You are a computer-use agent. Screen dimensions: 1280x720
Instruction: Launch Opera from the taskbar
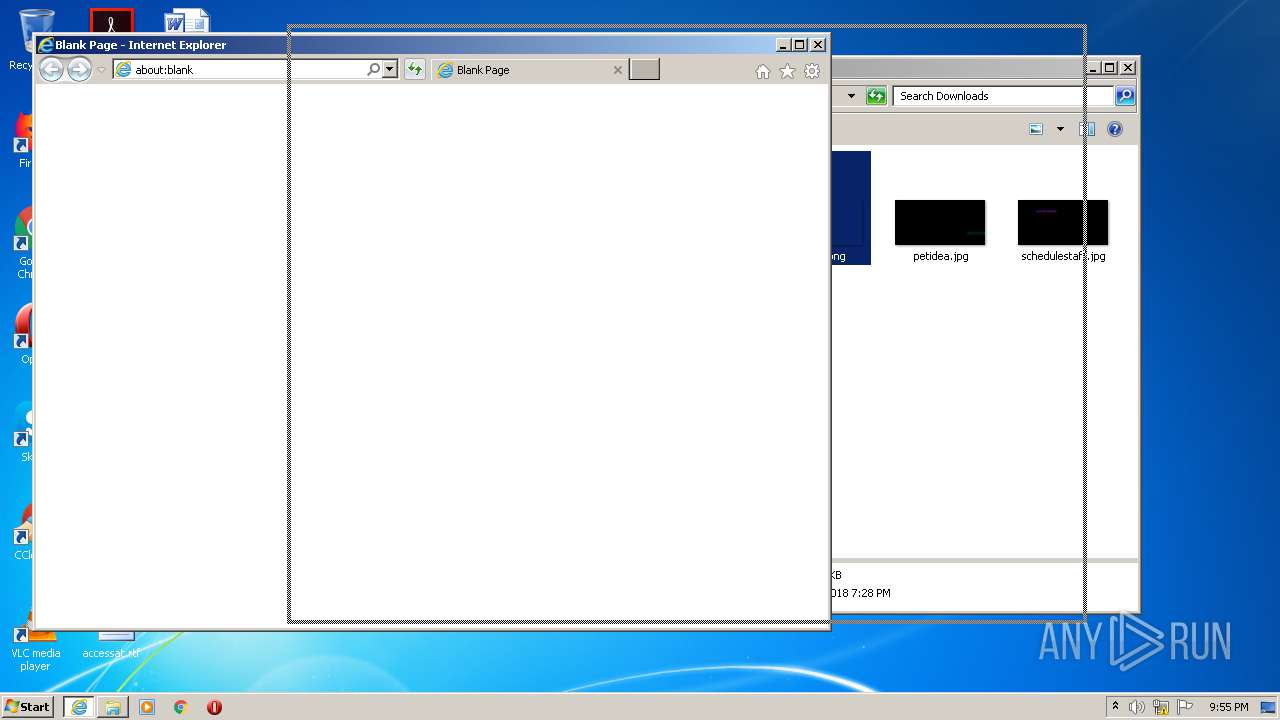tap(214, 707)
